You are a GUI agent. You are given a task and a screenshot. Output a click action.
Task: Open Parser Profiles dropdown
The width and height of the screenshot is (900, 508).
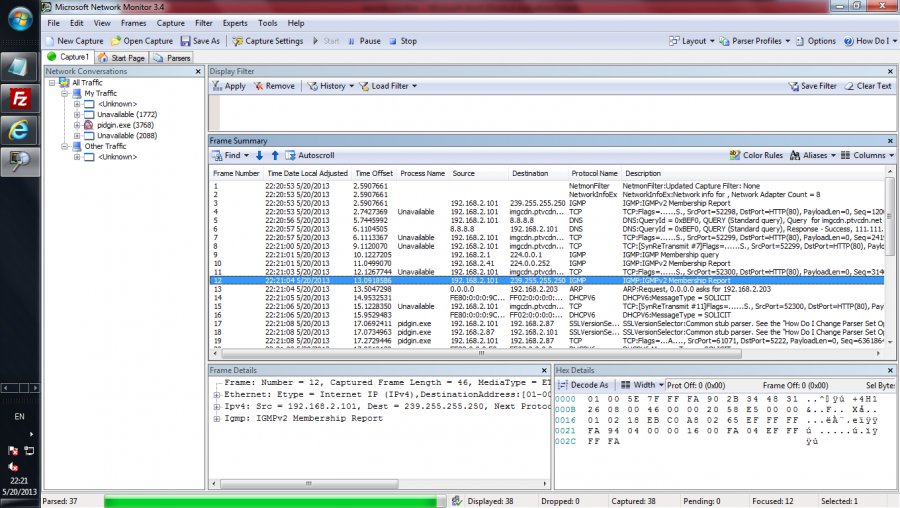[x=754, y=41]
